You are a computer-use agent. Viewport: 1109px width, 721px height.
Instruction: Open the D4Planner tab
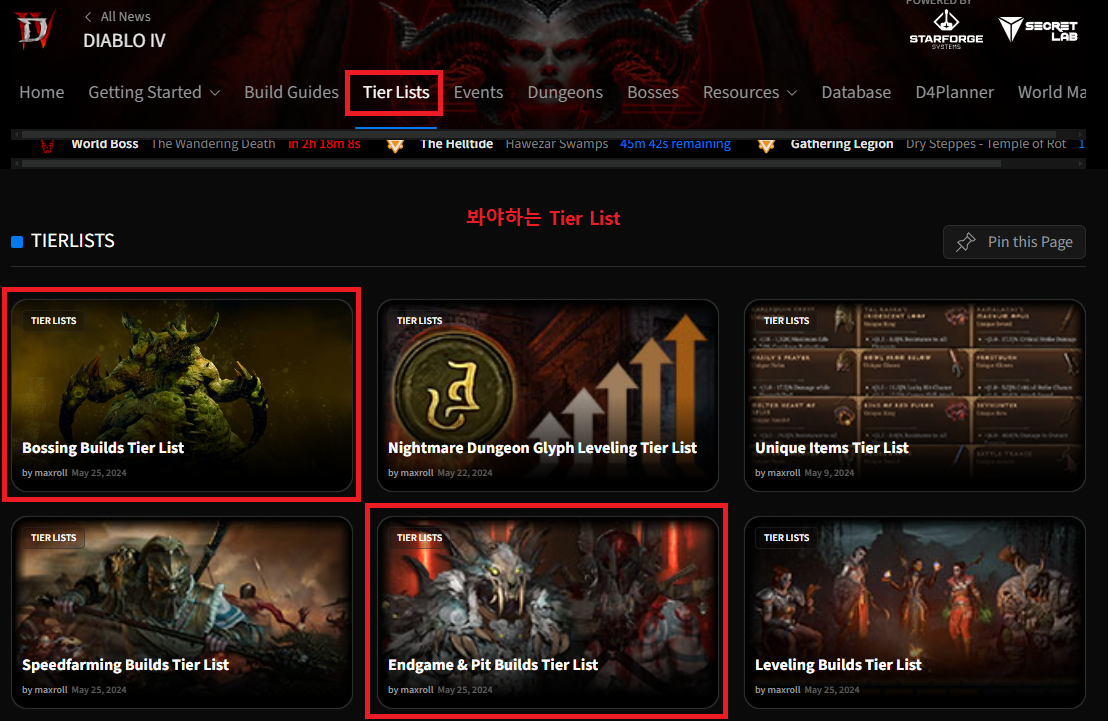954,93
